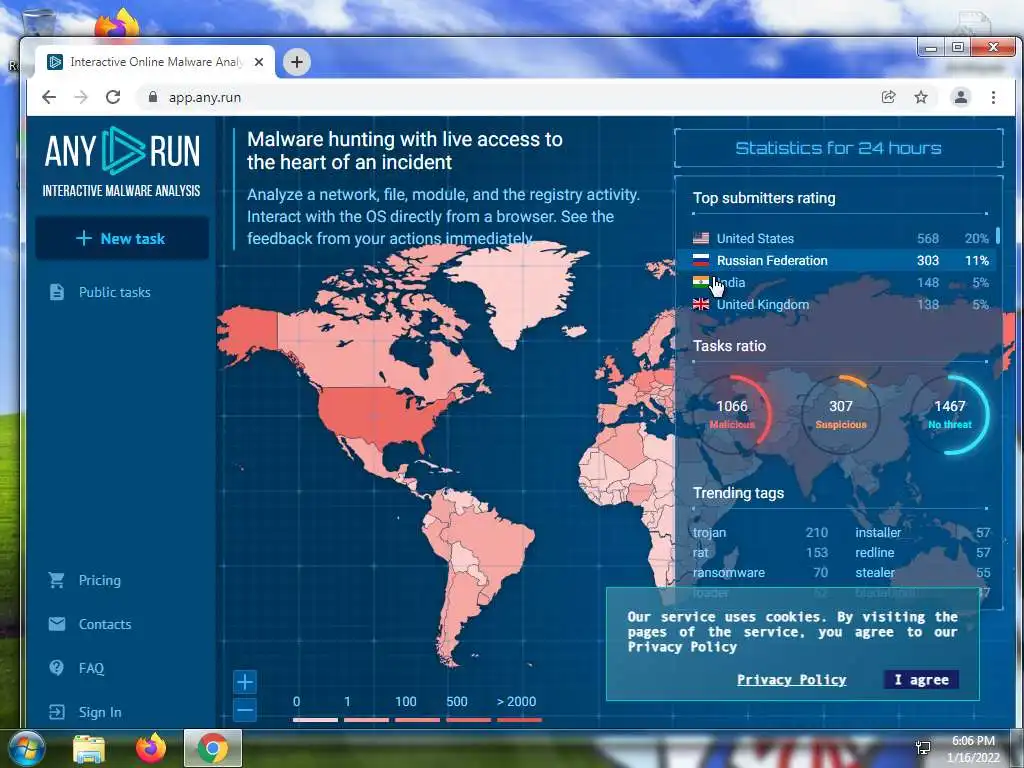Click the Chrome forward arrow
This screenshot has width=1024, height=768.
(81, 97)
